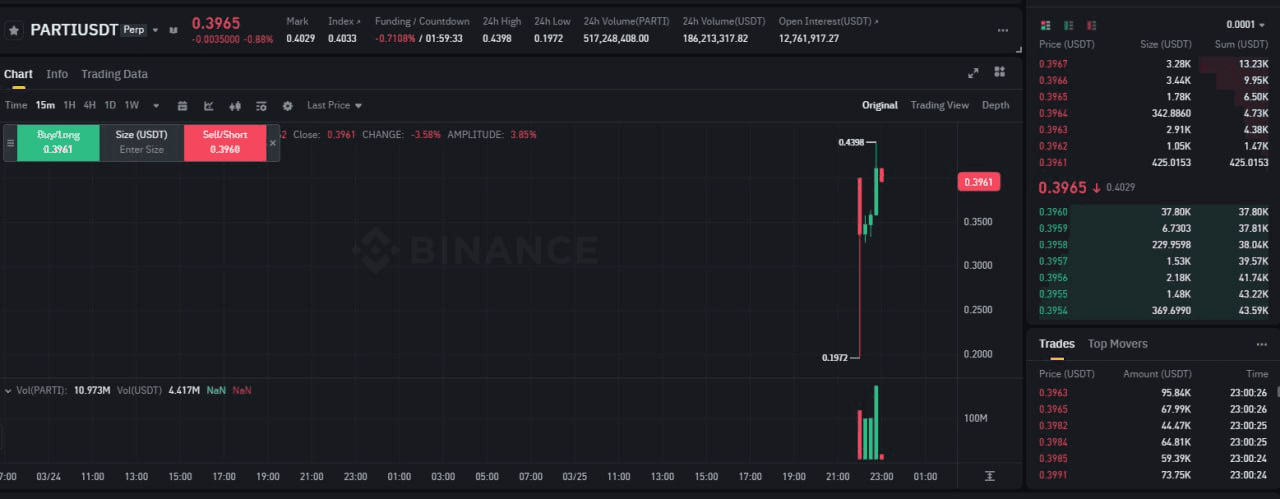
Task: Open chart drawing tools icon
Action: (x=209, y=105)
